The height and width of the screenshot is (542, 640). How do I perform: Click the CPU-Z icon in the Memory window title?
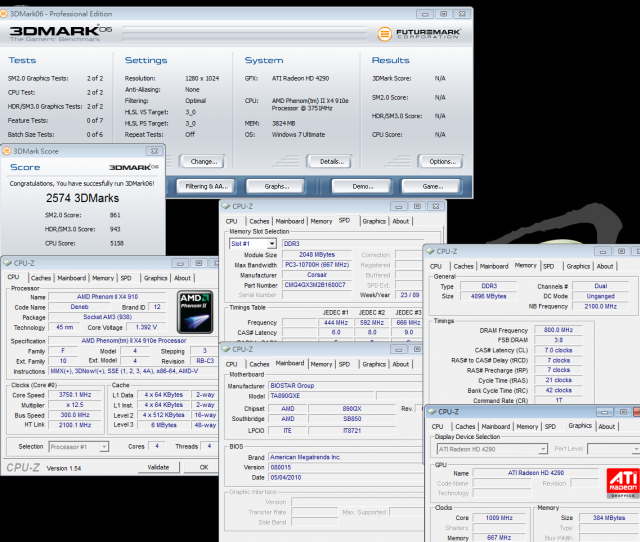click(x=430, y=251)
